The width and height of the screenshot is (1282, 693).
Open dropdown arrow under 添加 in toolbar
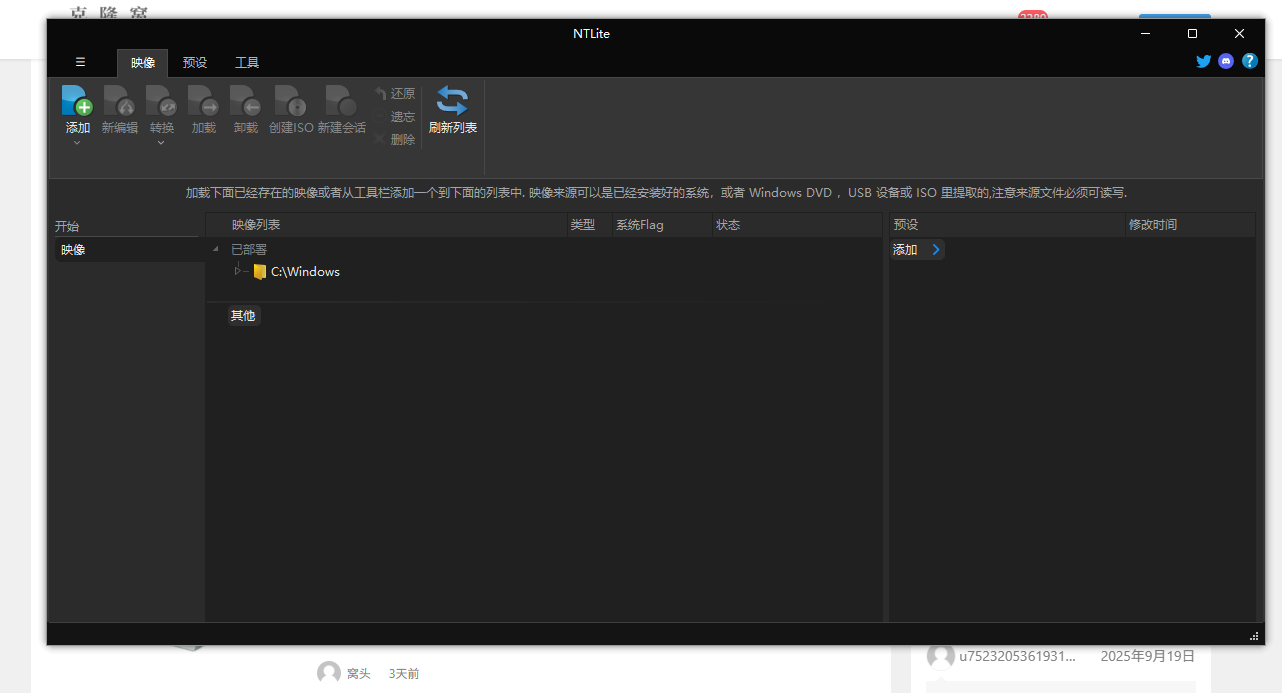pyautogui.click(x=77, y=143)
